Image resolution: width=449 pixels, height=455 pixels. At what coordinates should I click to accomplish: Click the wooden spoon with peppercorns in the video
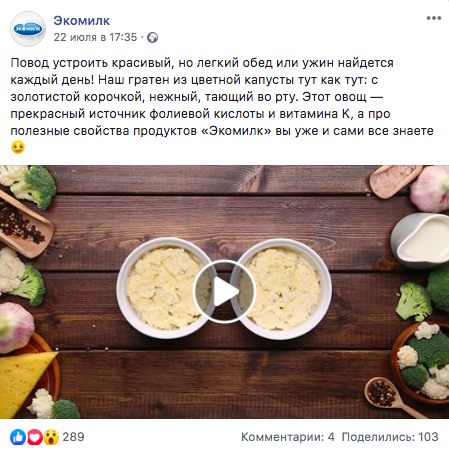[x=393, y=397]
